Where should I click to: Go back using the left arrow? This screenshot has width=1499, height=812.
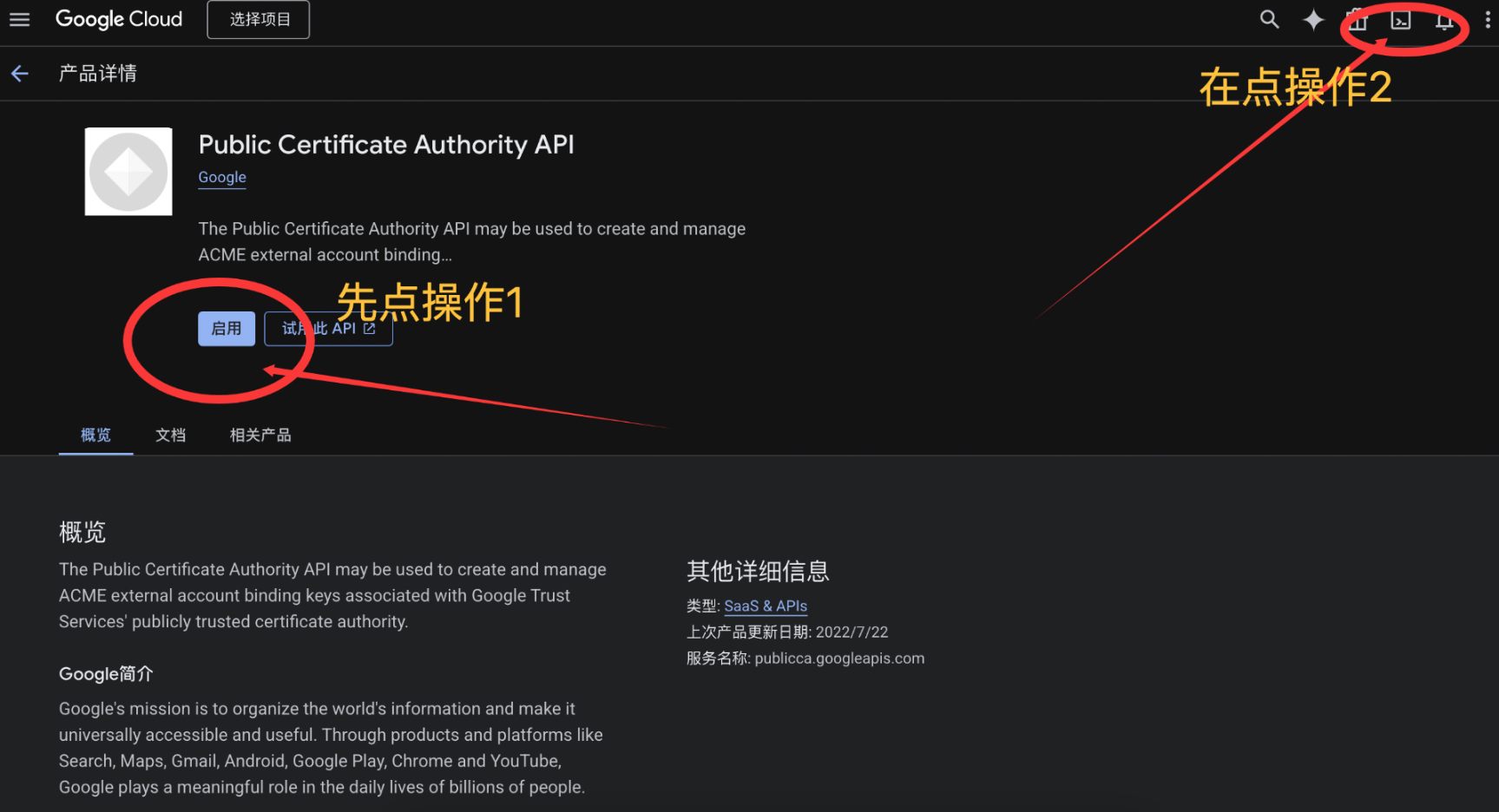pos(20,74)
